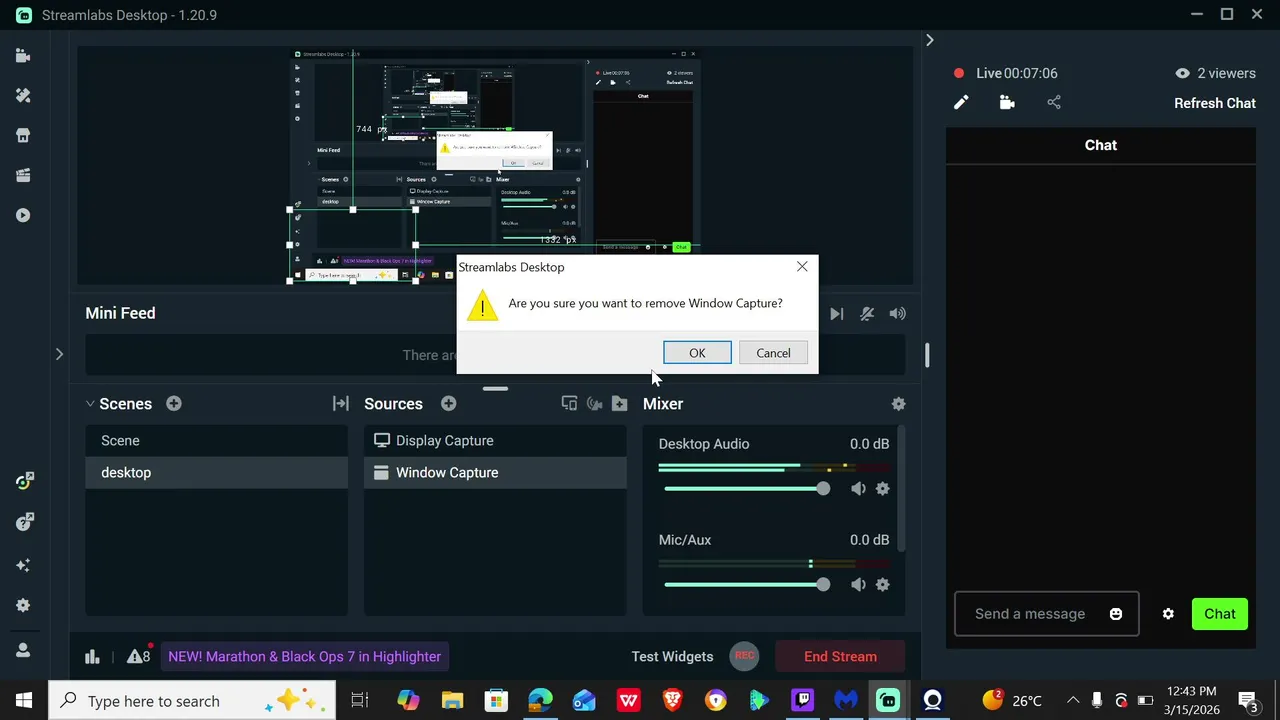The width and height of the screenshot is (1280, 720).
Task: Skip alert icon in Mini Feed
Action: point(836,314)
